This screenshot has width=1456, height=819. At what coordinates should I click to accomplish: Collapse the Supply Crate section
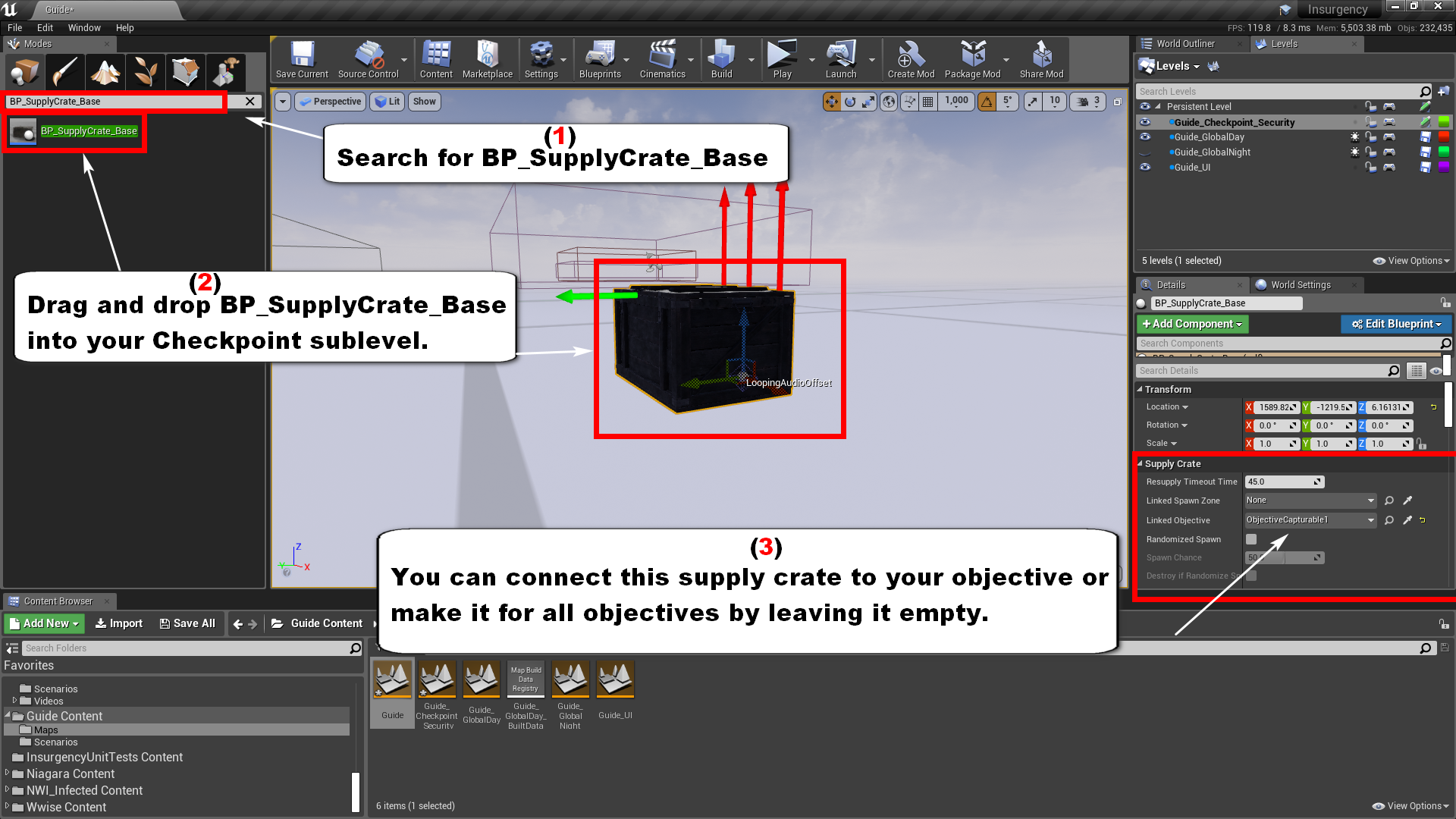click(1140, 464)
